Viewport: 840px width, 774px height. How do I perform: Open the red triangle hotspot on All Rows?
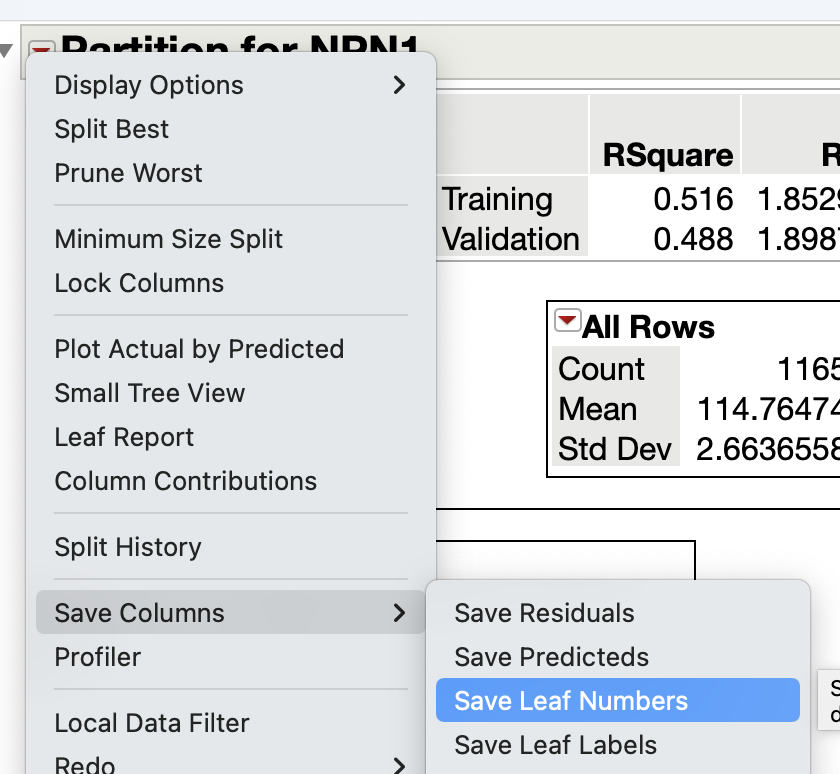click(x=567, y=321)
